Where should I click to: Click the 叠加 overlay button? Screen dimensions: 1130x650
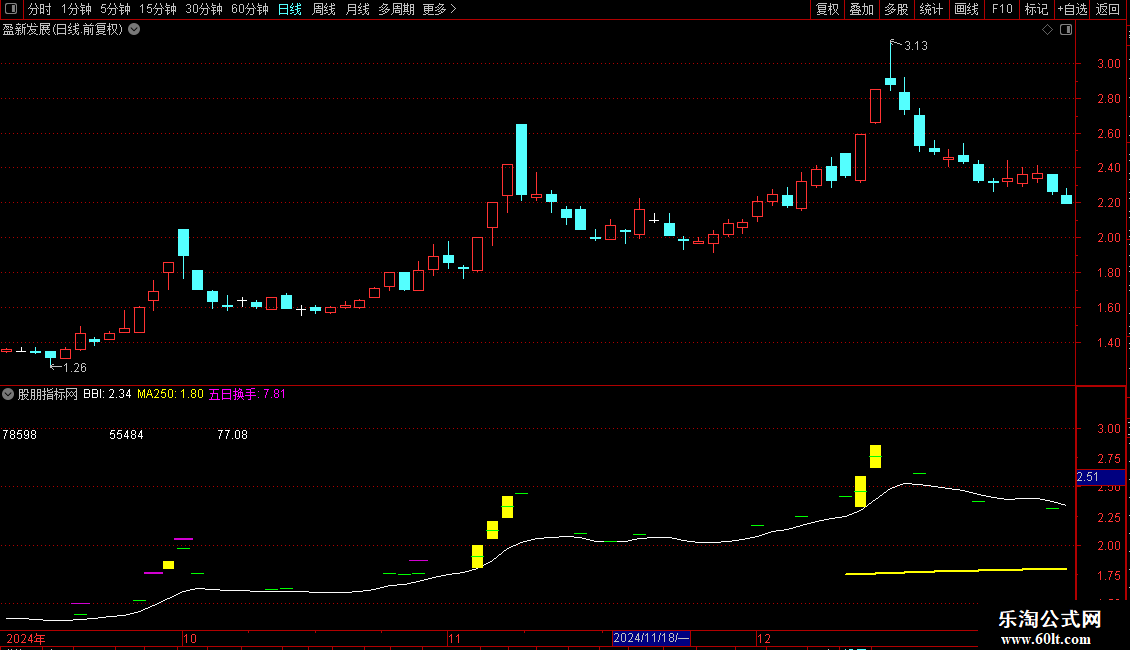coord(861,9)
